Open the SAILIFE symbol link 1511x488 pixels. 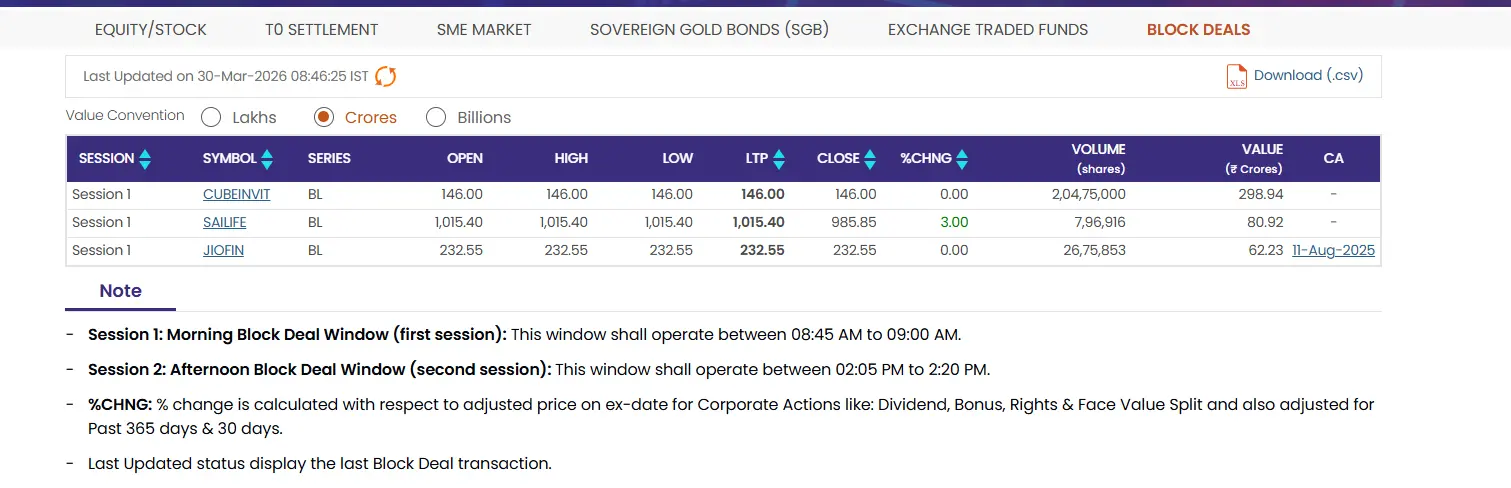pos(224,222)
